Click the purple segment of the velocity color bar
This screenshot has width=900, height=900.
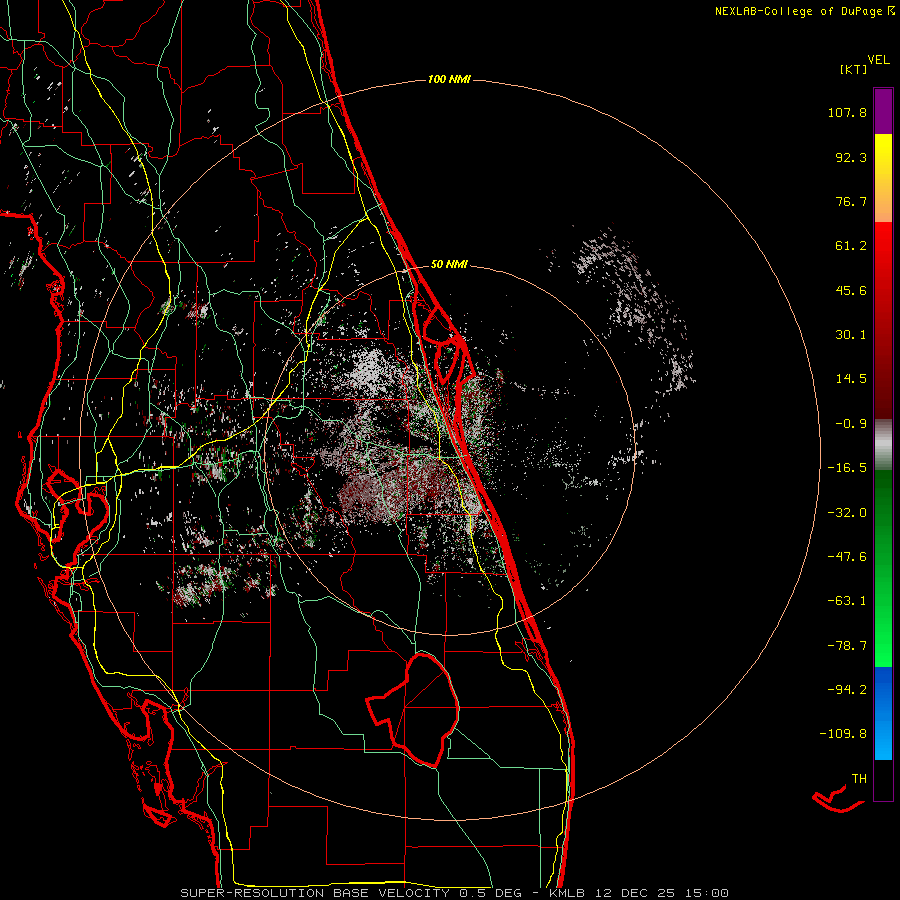[883, 111]
